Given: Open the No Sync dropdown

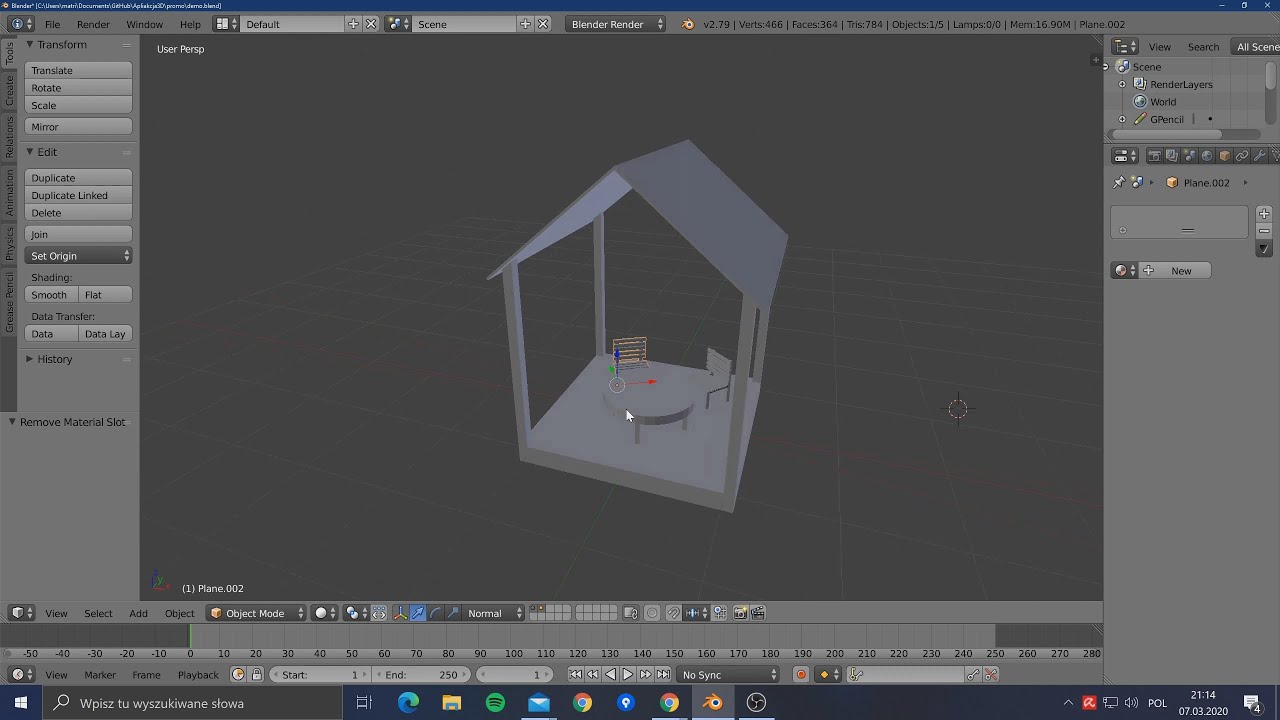Looking at the screenshot, I should point(729,675).
